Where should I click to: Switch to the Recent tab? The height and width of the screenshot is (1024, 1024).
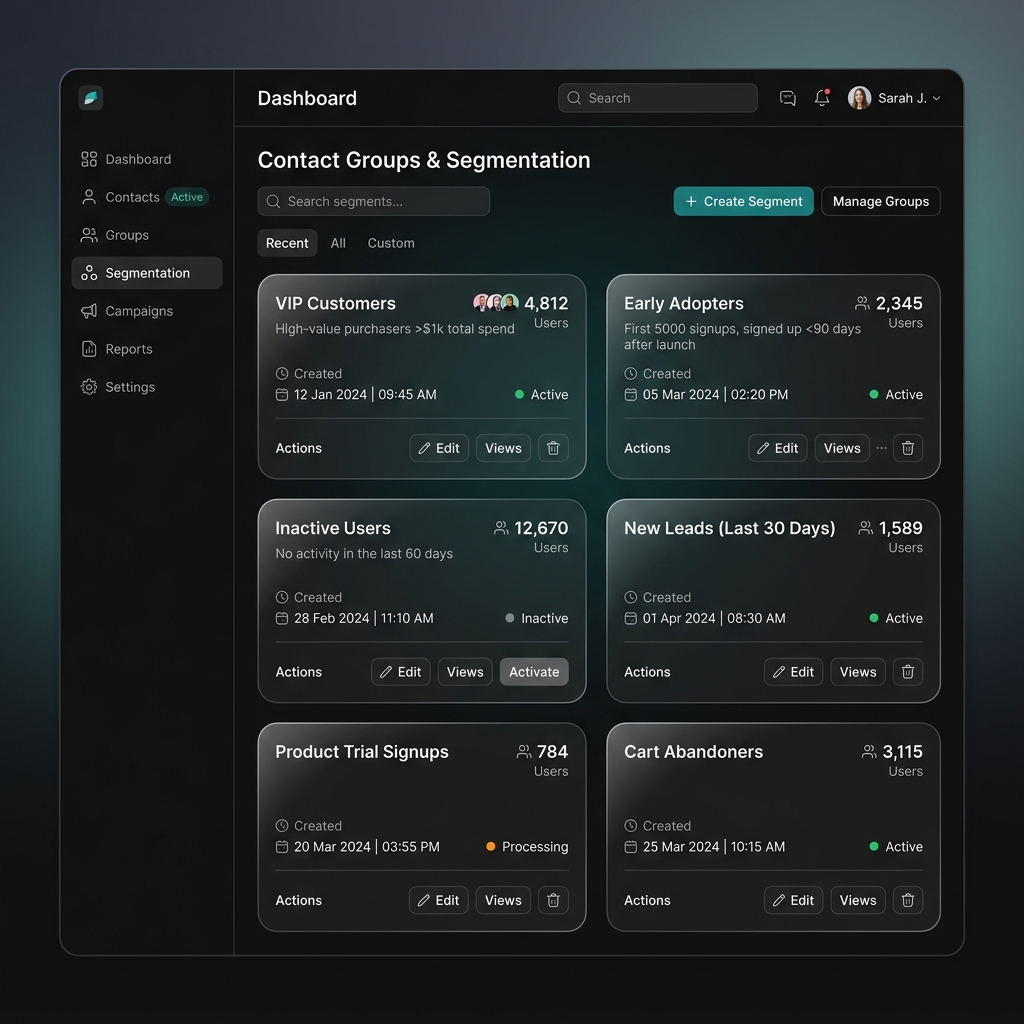(x=287, y=243)
